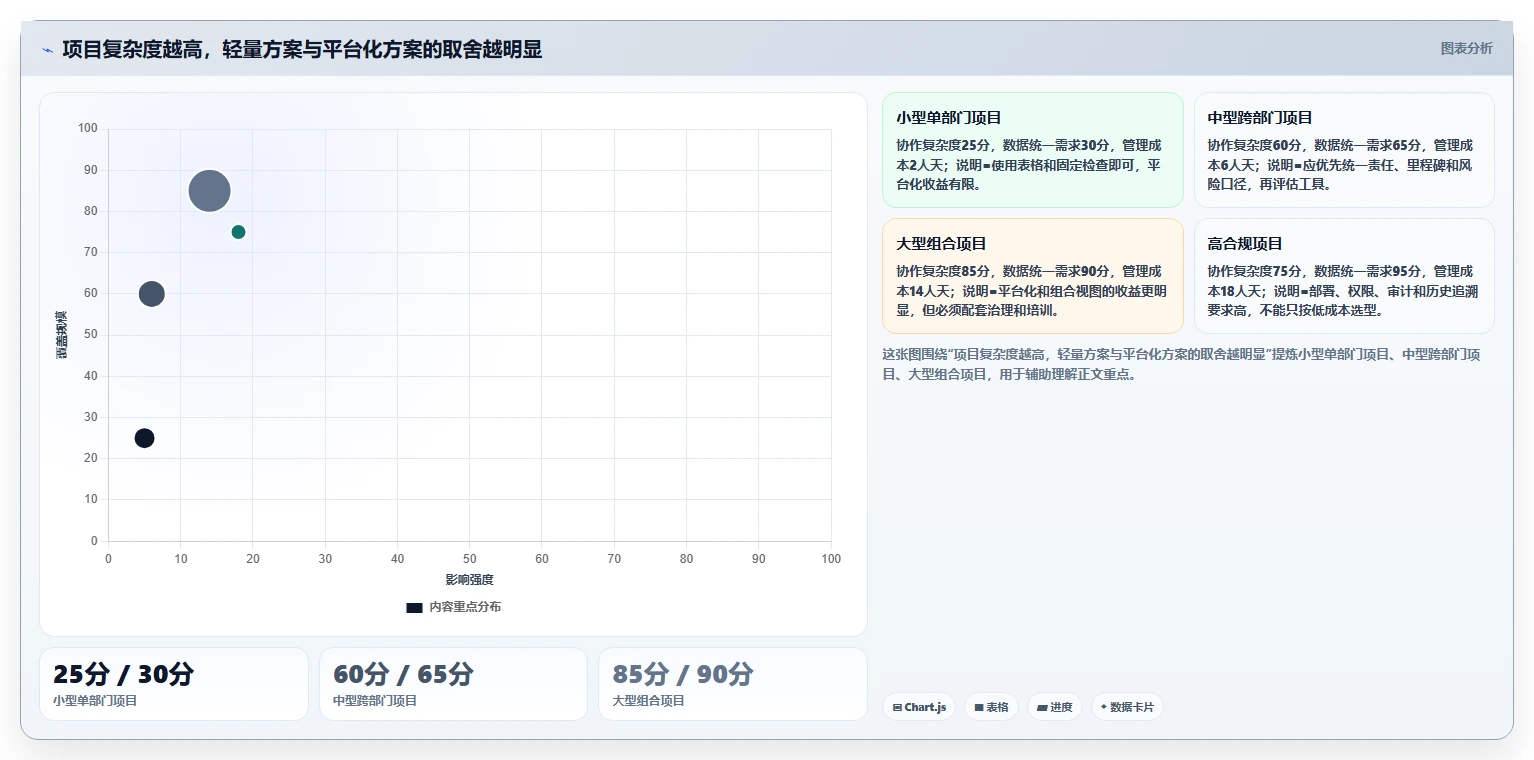This screenshot has width=1534, height=760.
Task: Click the summary paragraph starting 这张图围绕
Action: pos(1181,364)
